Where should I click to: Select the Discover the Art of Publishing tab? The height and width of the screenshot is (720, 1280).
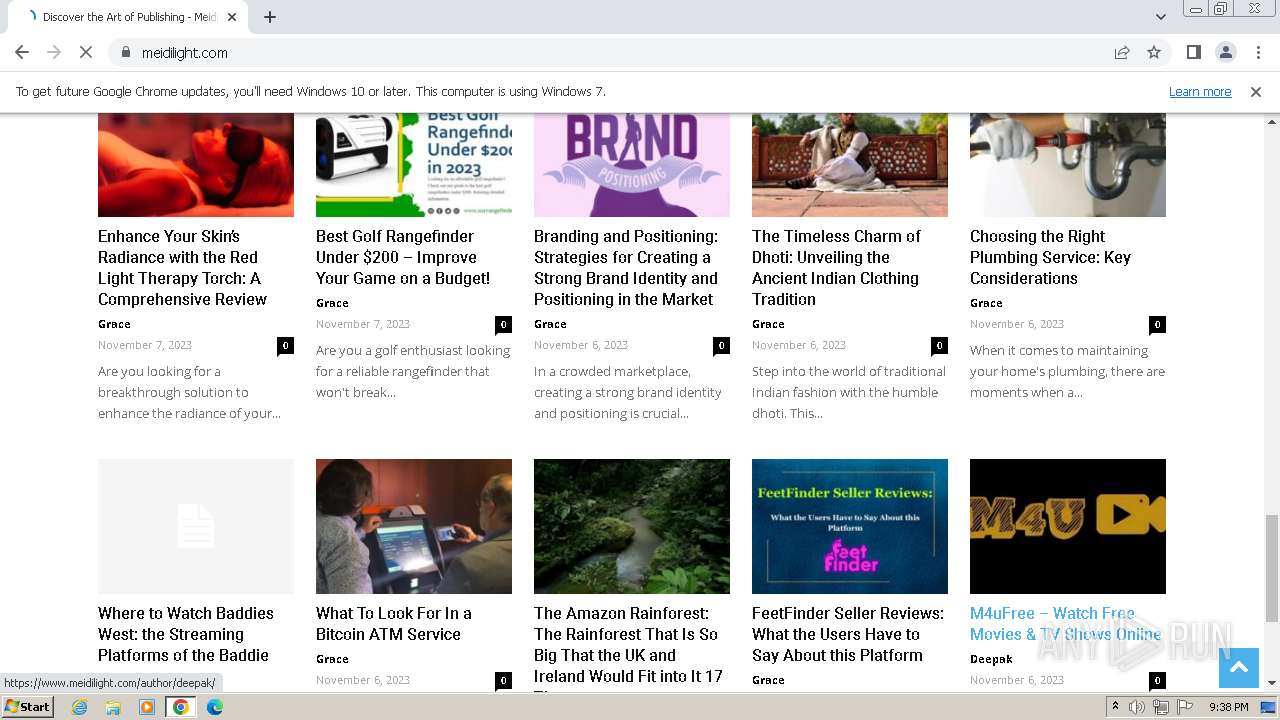click(x=132, y=17)
